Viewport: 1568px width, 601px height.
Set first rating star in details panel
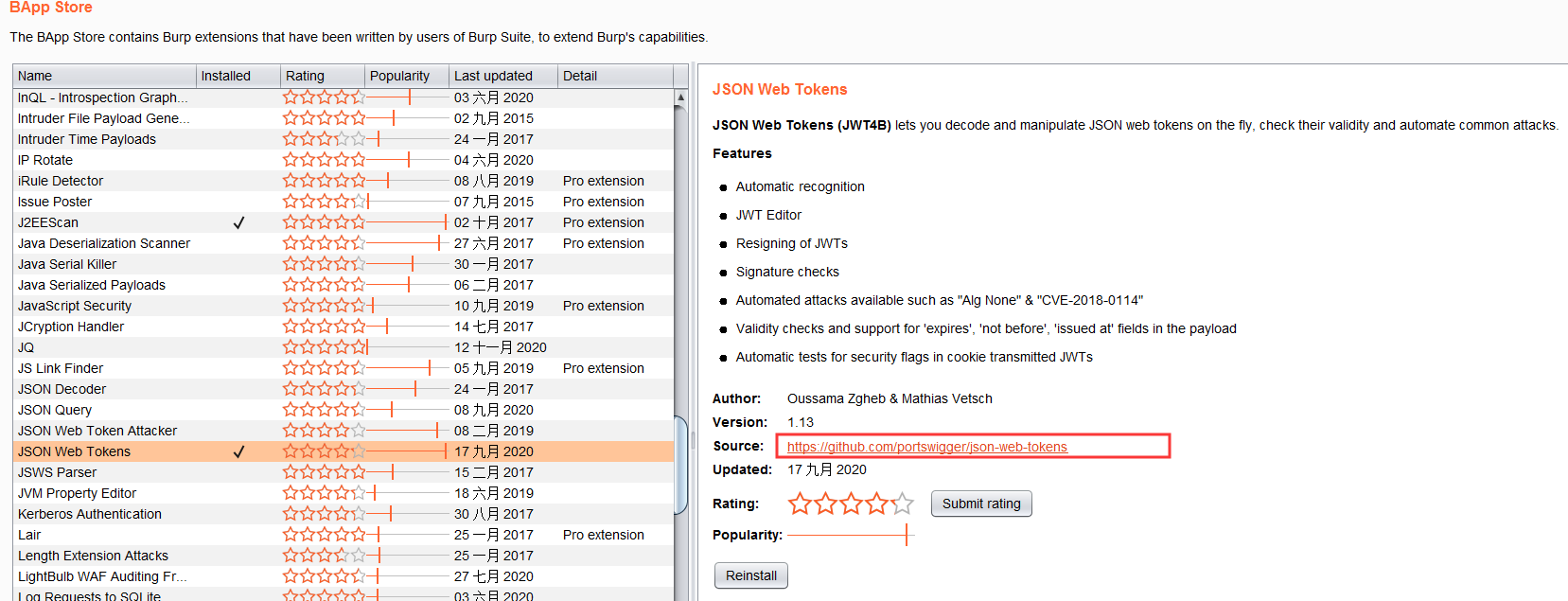click(800, 504)
